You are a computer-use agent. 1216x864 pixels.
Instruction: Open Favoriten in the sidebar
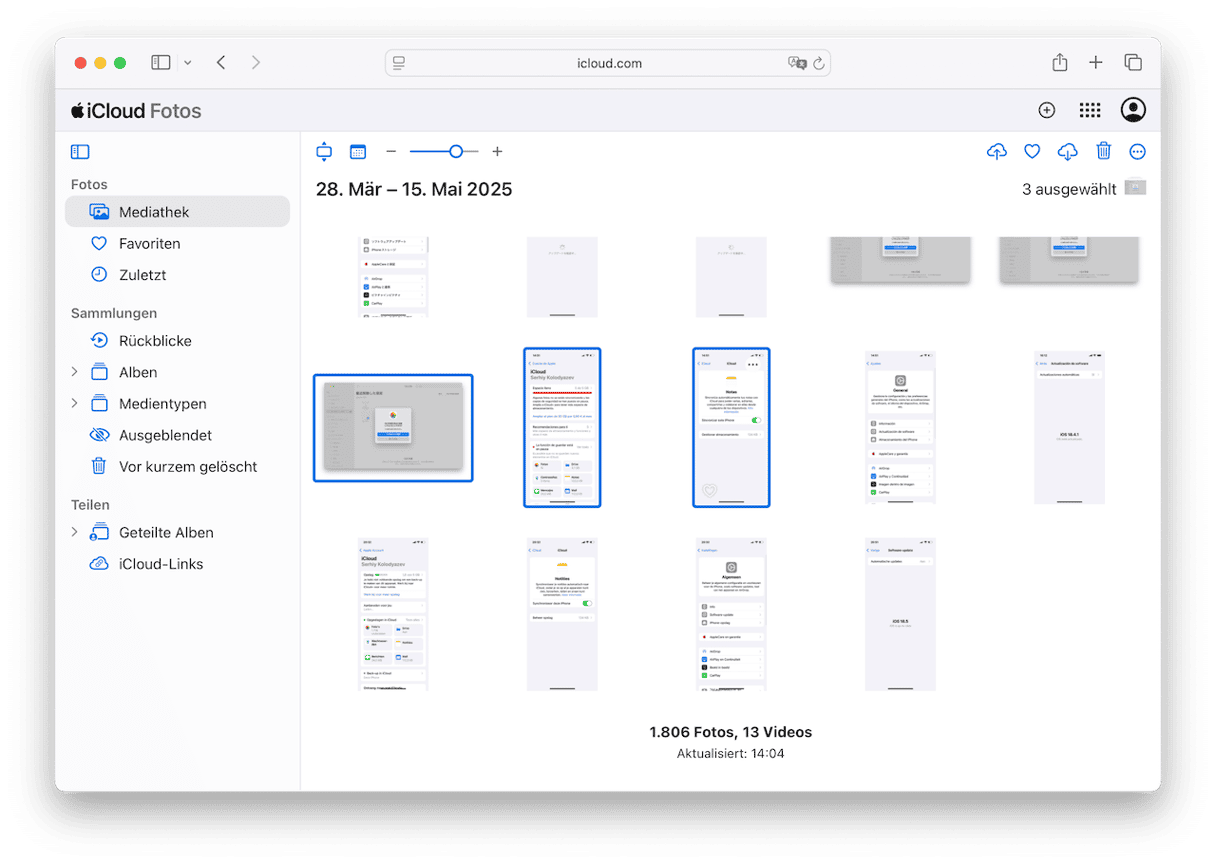point(149,243)
